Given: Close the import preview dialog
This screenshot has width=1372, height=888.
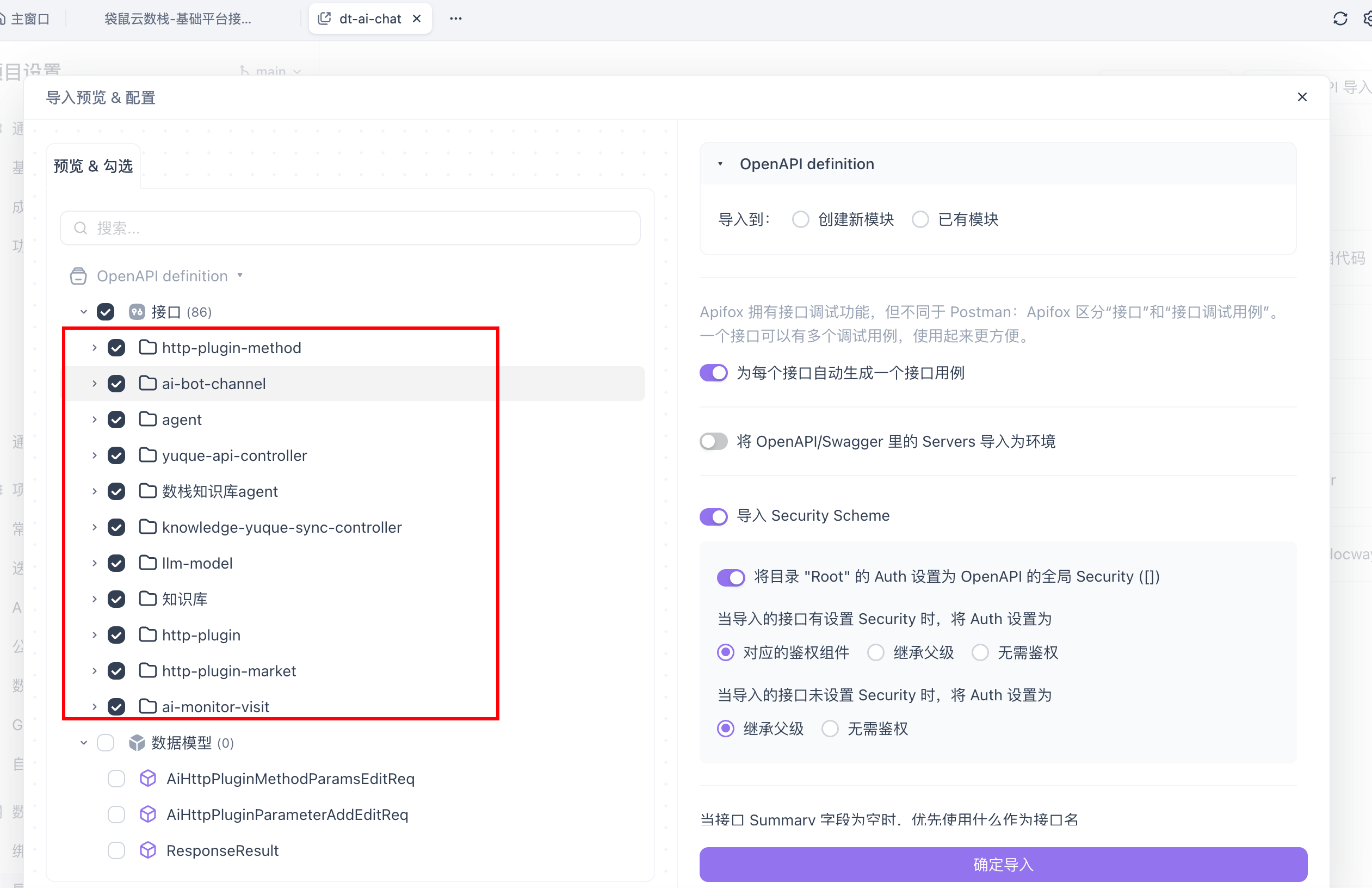Looking at the screenshot, I should [x=1302, y=97].
